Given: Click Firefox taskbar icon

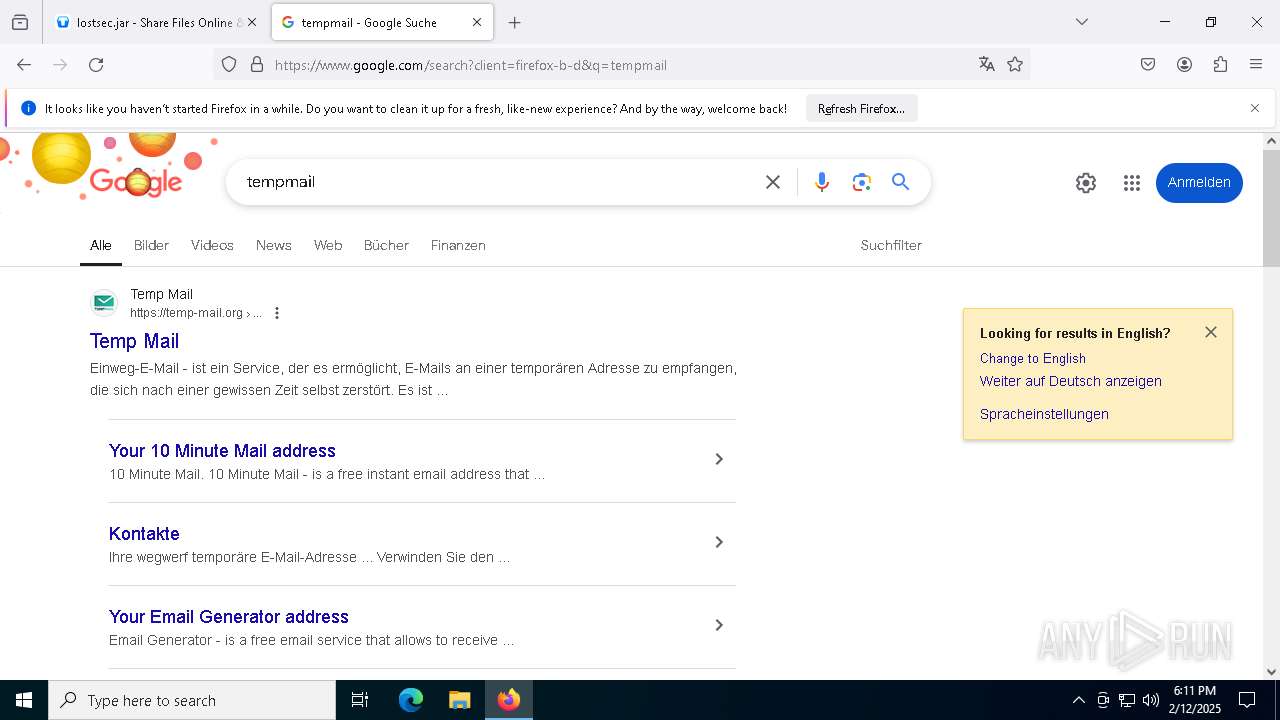Looking at the screenshot, I should (x=509, y=700).
